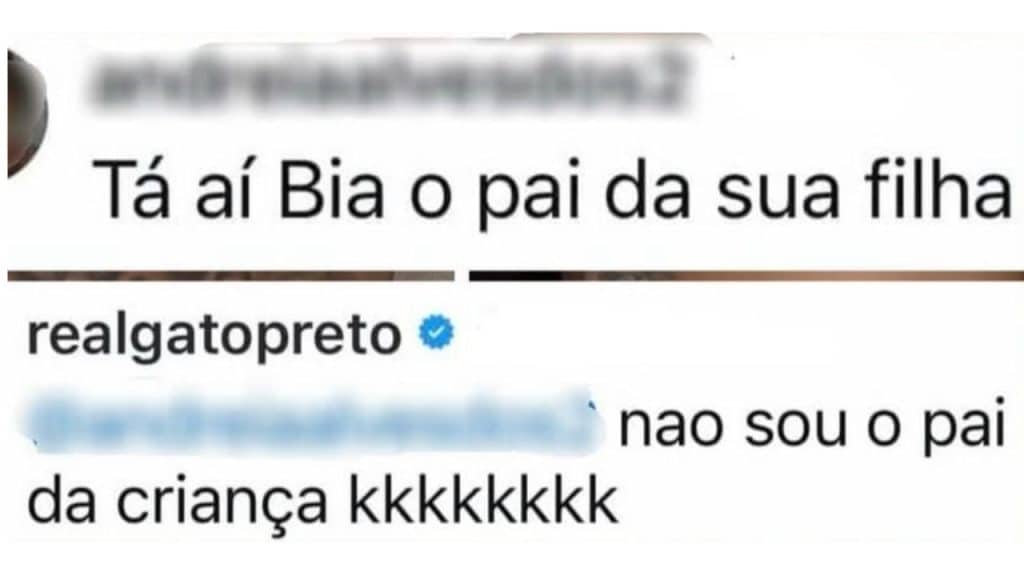Open the first commenter's profile avatar

(26, 114)
